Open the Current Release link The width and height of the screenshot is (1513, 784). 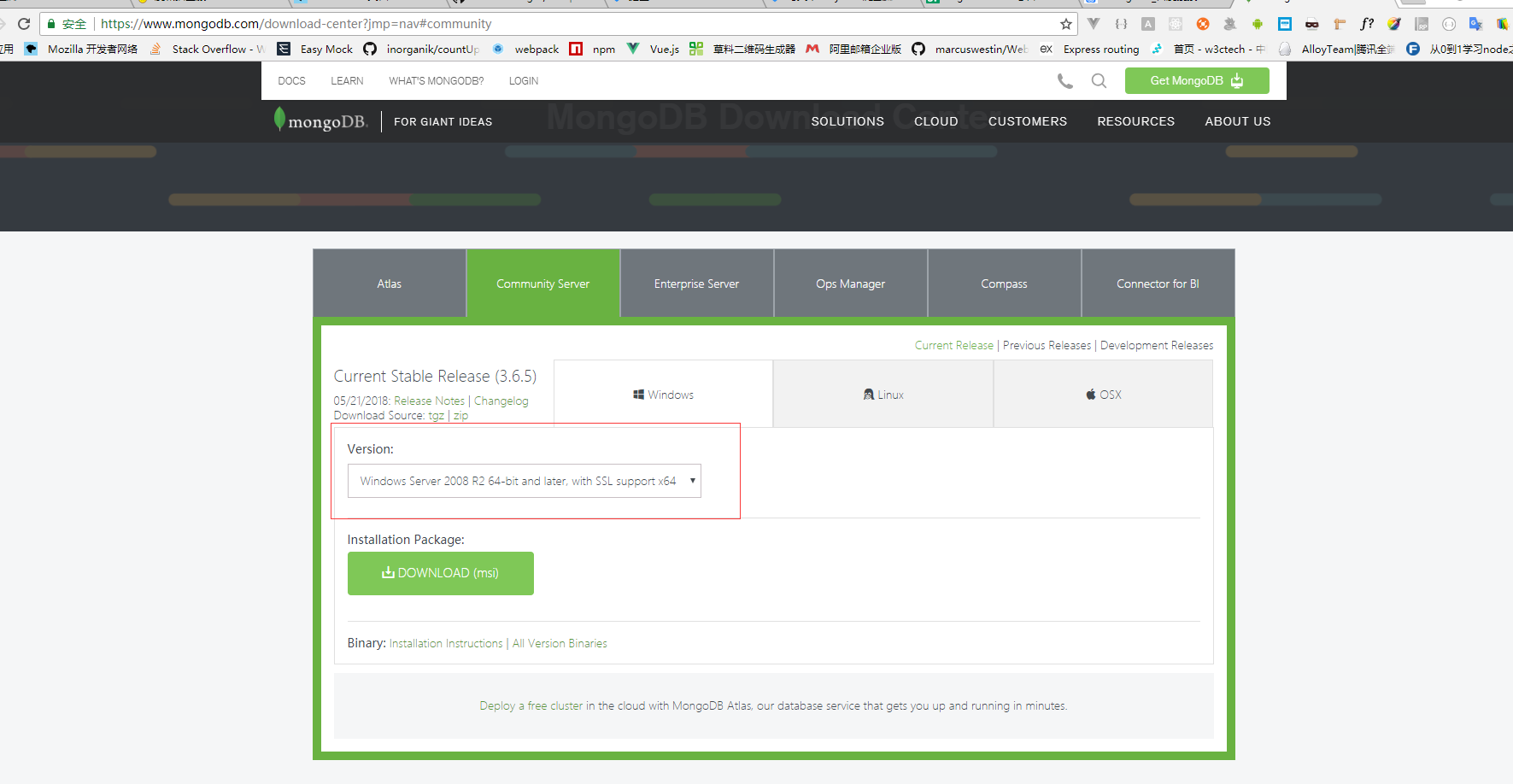click(x=954, y=345)
